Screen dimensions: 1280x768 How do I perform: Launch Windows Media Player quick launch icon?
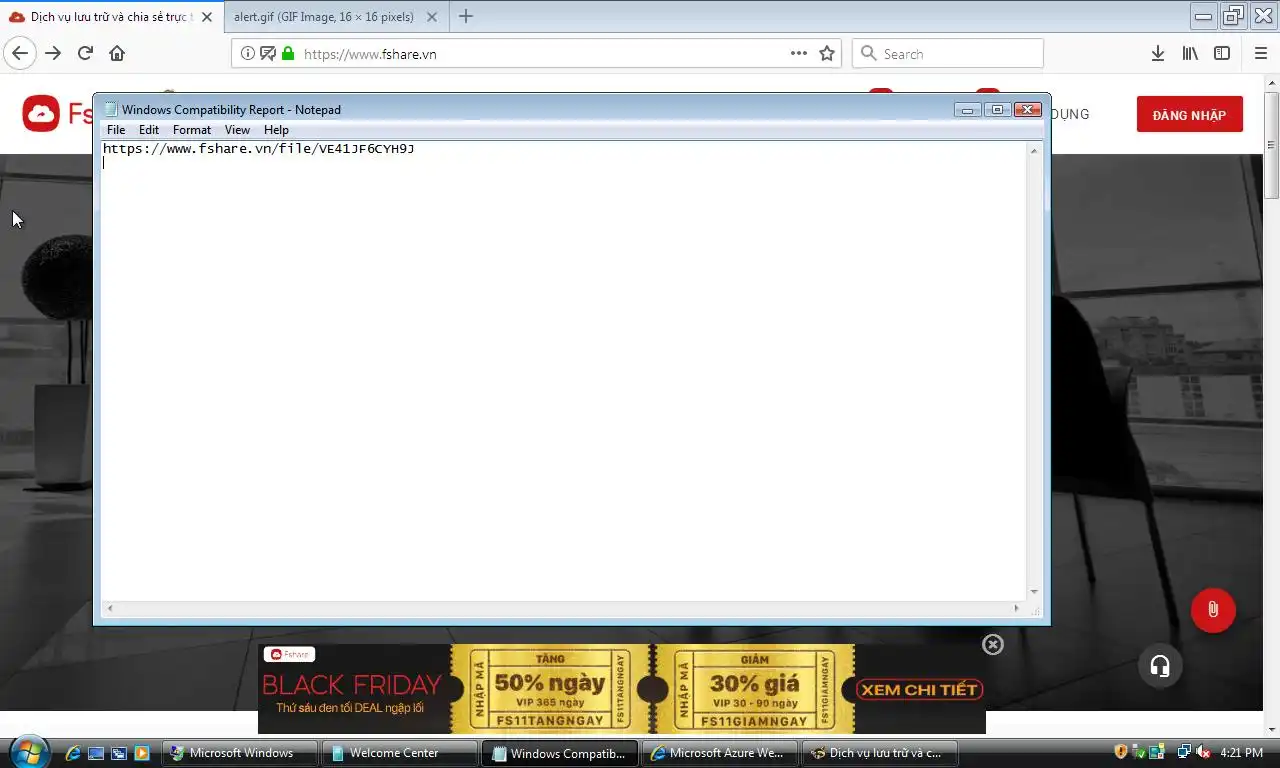coord(142,753)
